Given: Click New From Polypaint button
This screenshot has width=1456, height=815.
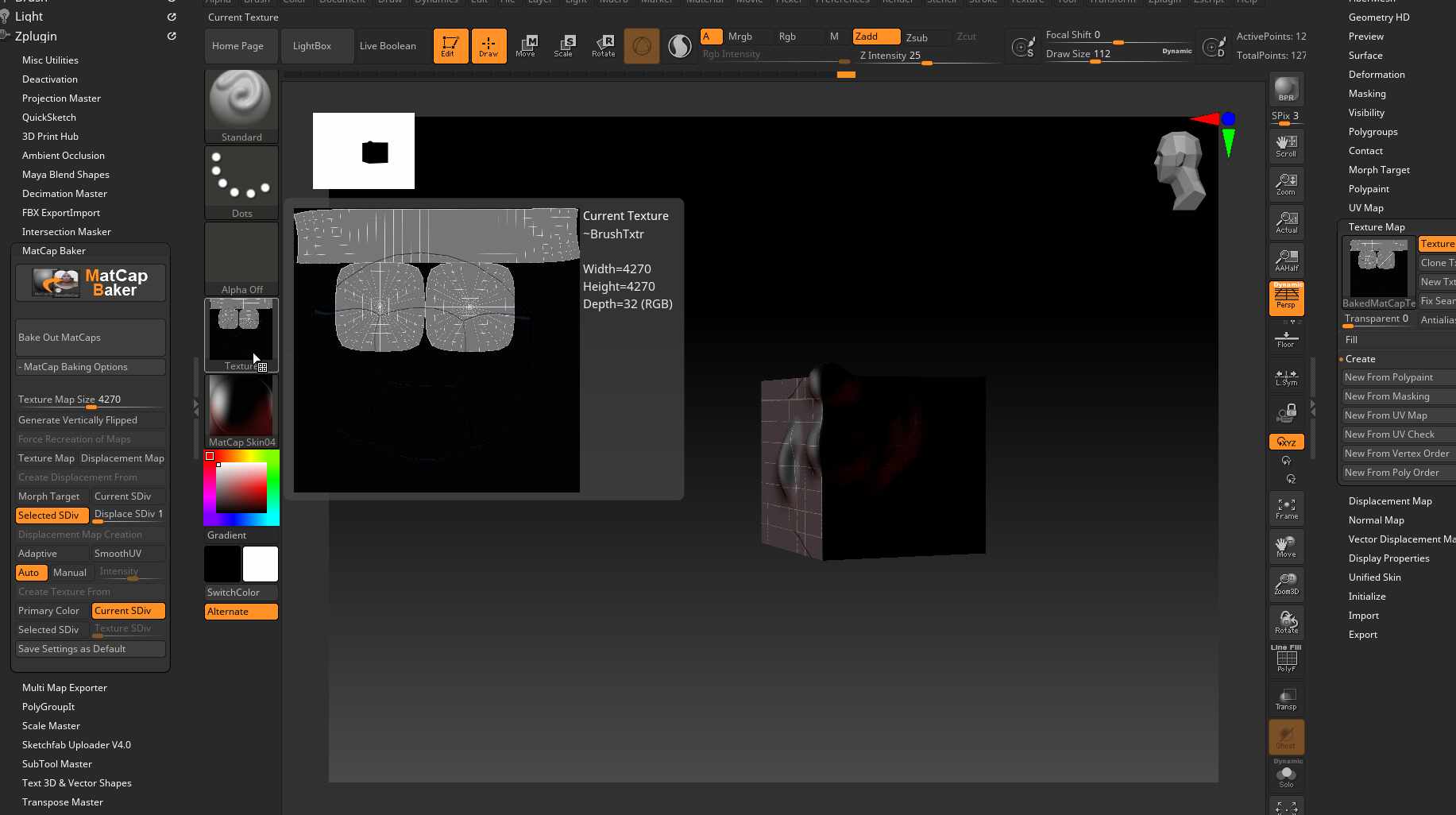Looking at the screenshot, I should click(1398, 377).
